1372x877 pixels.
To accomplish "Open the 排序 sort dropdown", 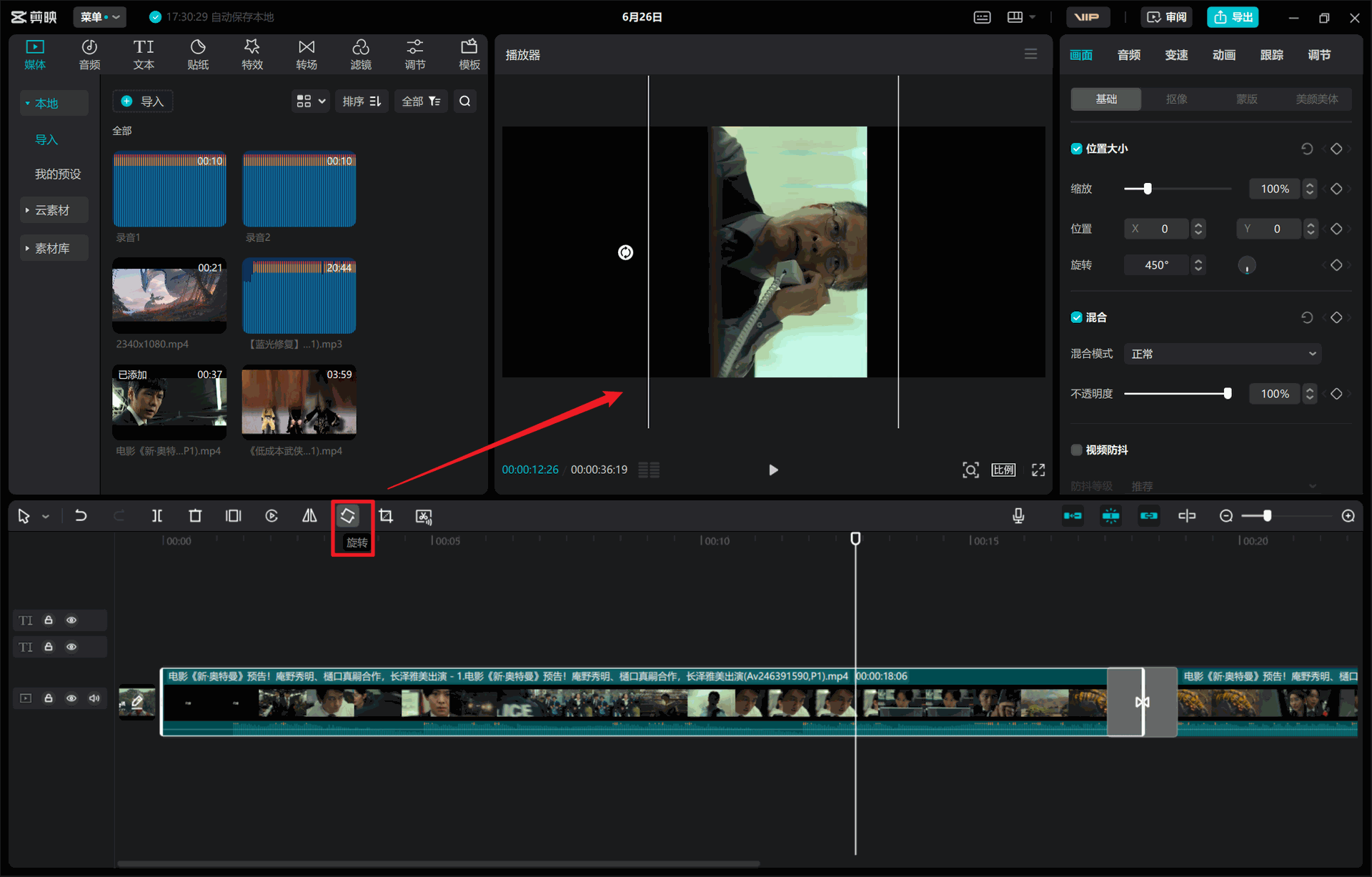I will (x=362, y=101).
